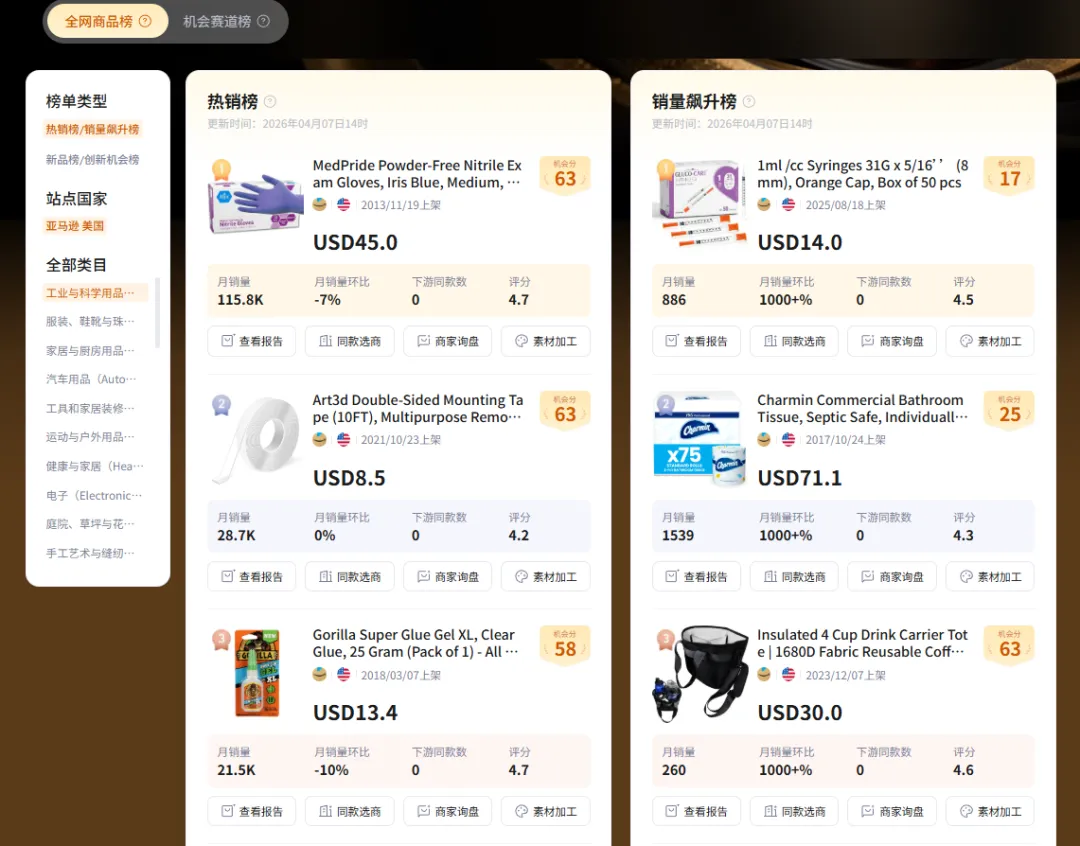Click 查看报告 for Gorilla Super Glue

point(251,812)
